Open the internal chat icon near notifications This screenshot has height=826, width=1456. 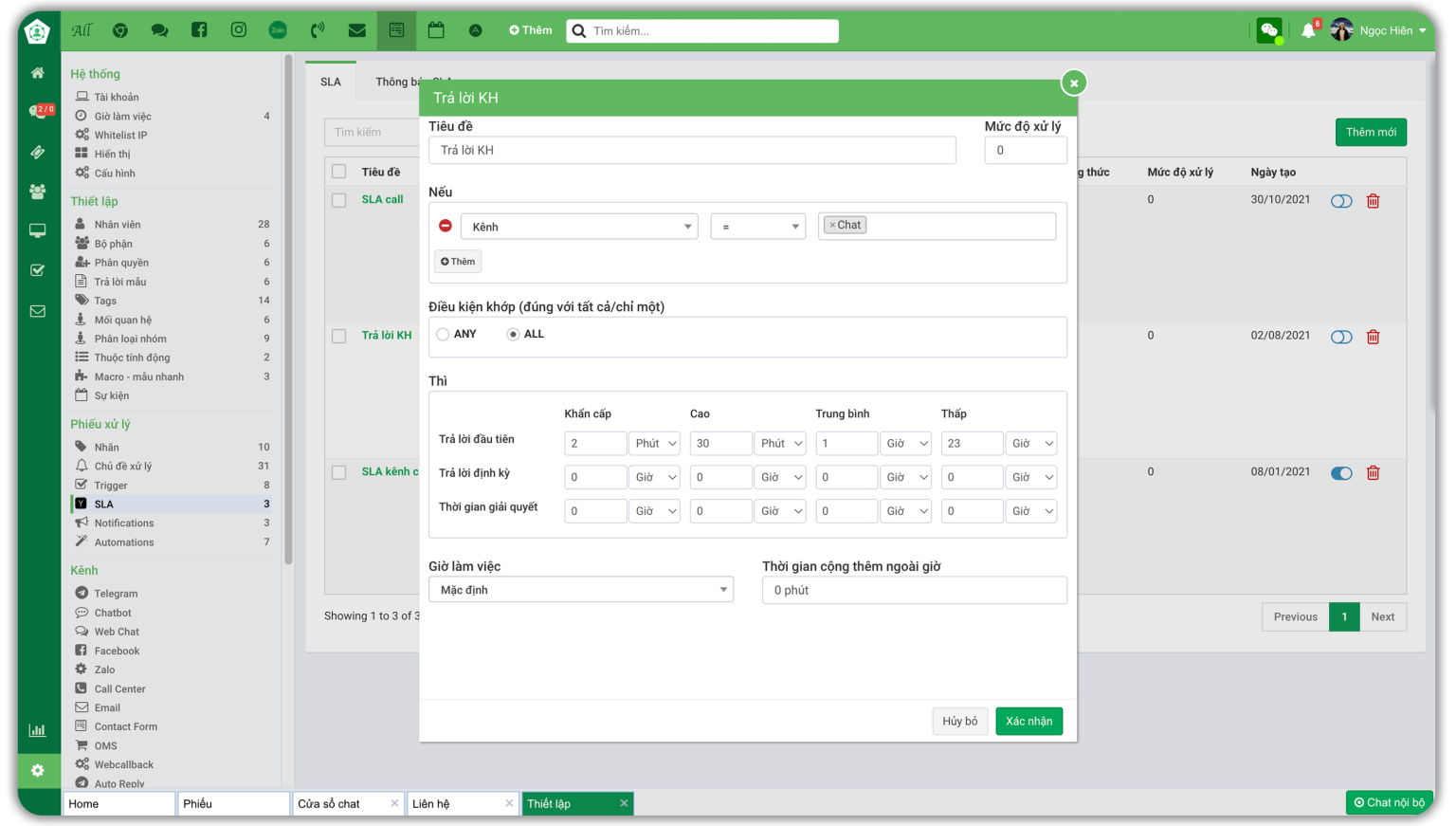tap(1269, 29)
